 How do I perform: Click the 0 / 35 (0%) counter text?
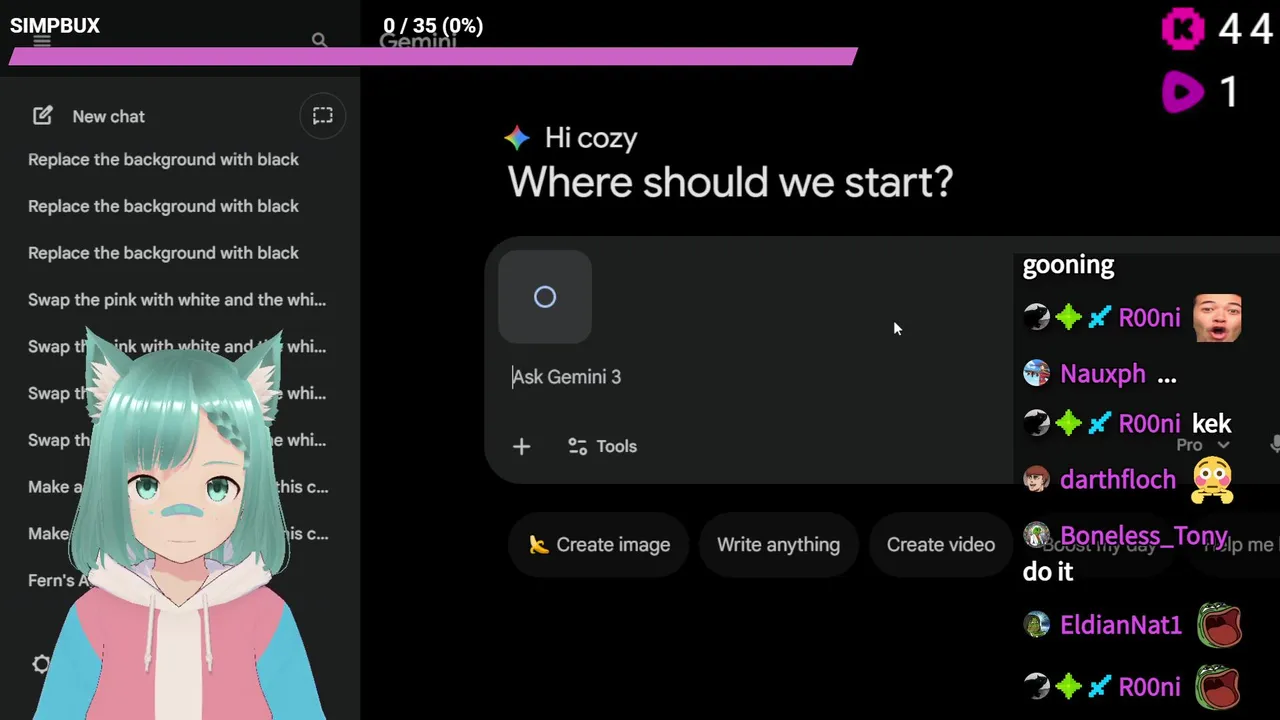(433, 26)
